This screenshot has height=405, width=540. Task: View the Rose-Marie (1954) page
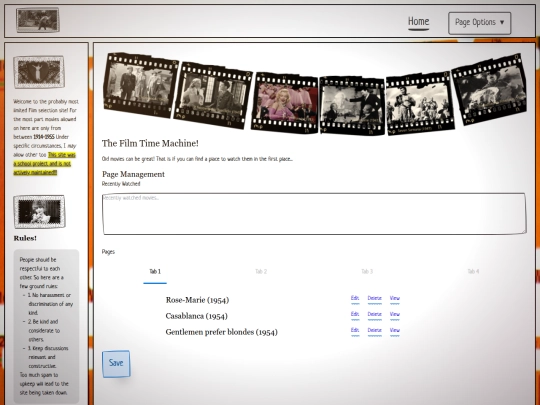[395, 299]
